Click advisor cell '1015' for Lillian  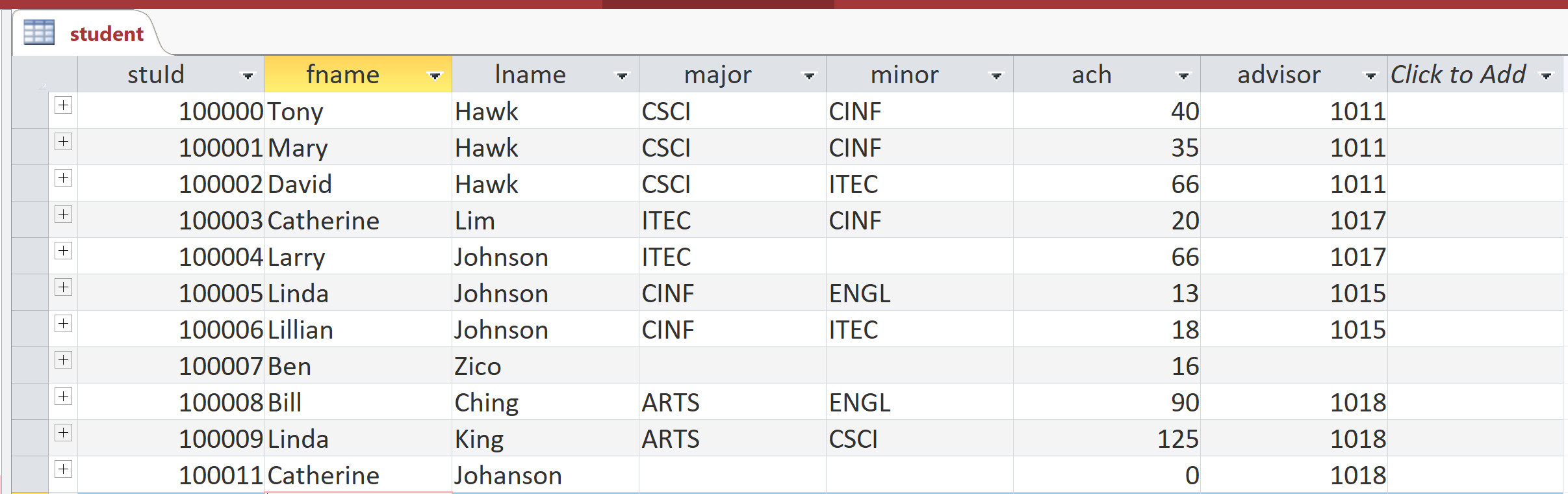1294,329
